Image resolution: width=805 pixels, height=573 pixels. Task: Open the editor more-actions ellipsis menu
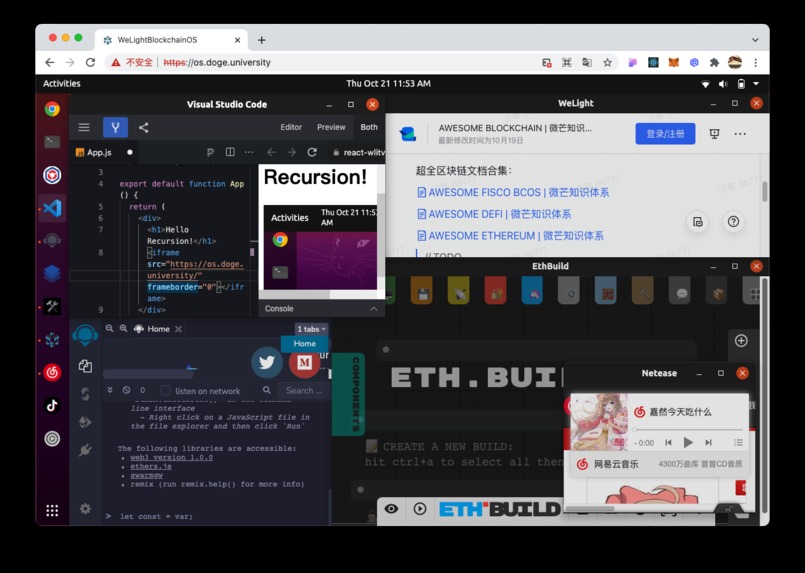pos(249,152)
